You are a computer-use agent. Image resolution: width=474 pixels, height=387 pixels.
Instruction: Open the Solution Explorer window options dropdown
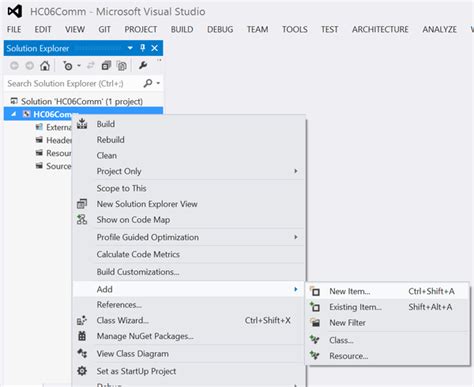coord(130,48)
